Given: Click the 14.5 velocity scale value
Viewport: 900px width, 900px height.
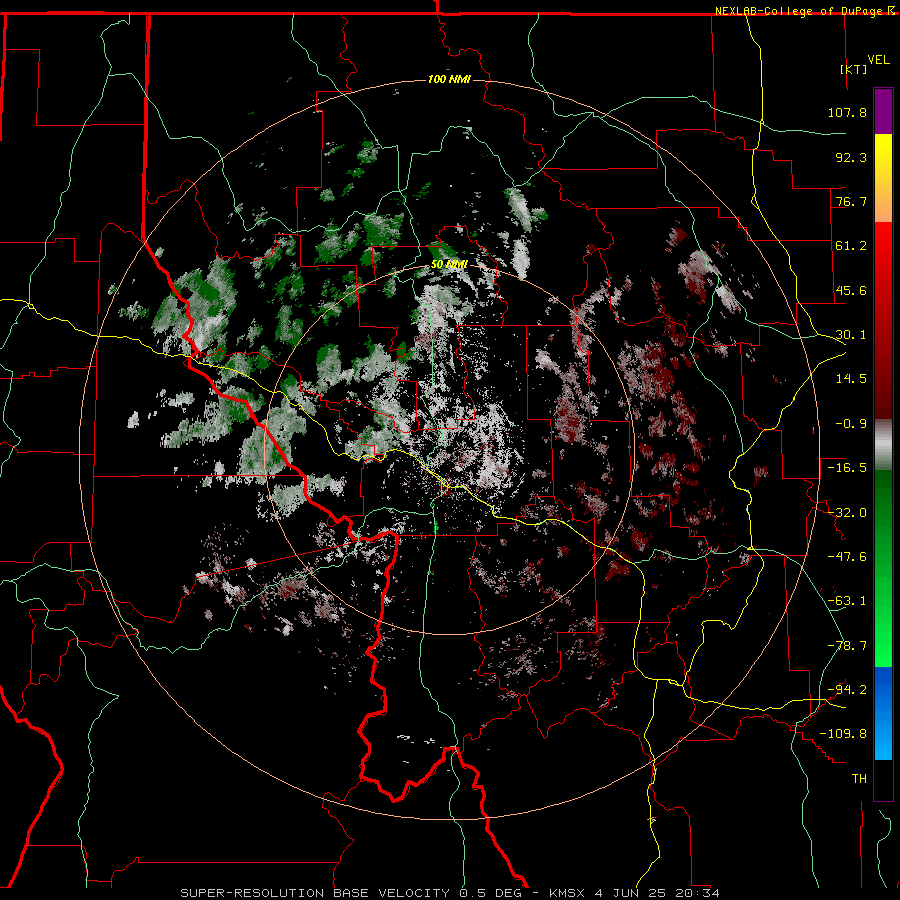Looking at the screenshot, I should pos(851,379).
